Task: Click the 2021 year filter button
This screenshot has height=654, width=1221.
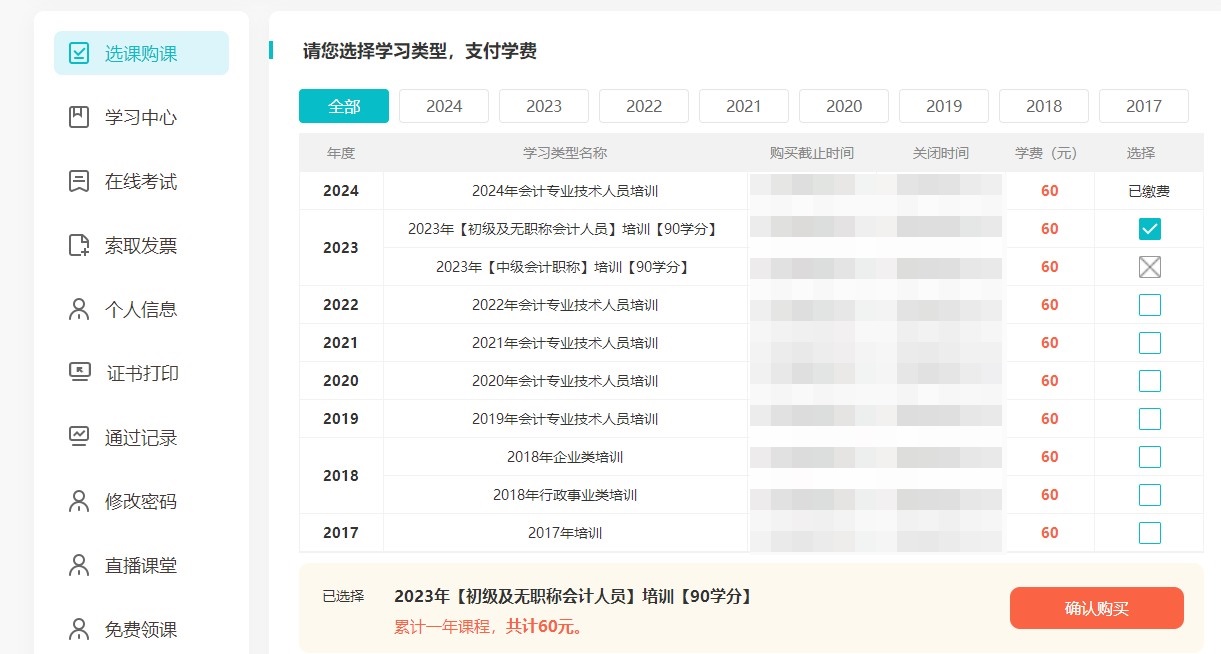Action: 743,105
